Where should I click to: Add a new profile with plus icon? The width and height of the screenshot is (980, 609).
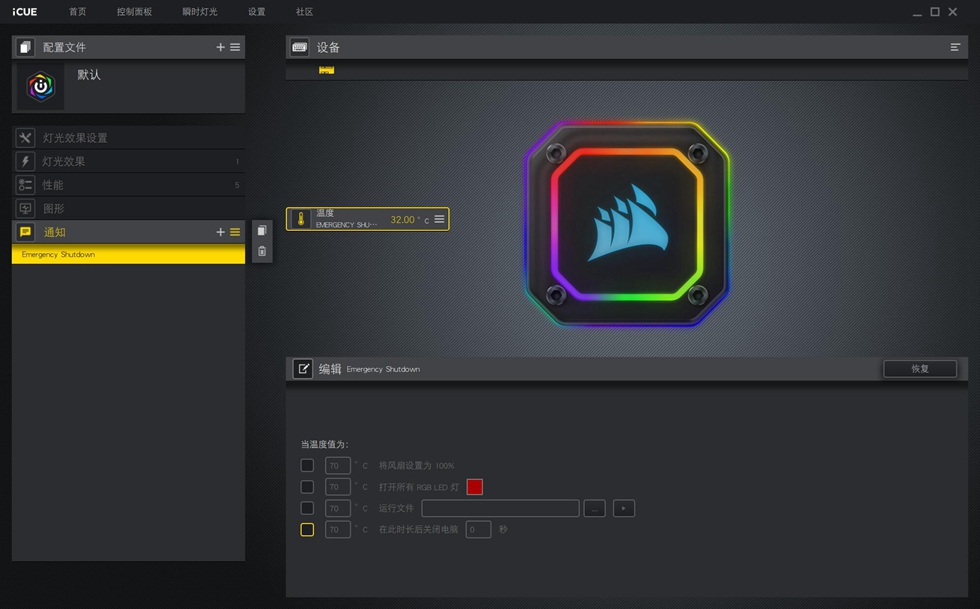tap(220, 47)
